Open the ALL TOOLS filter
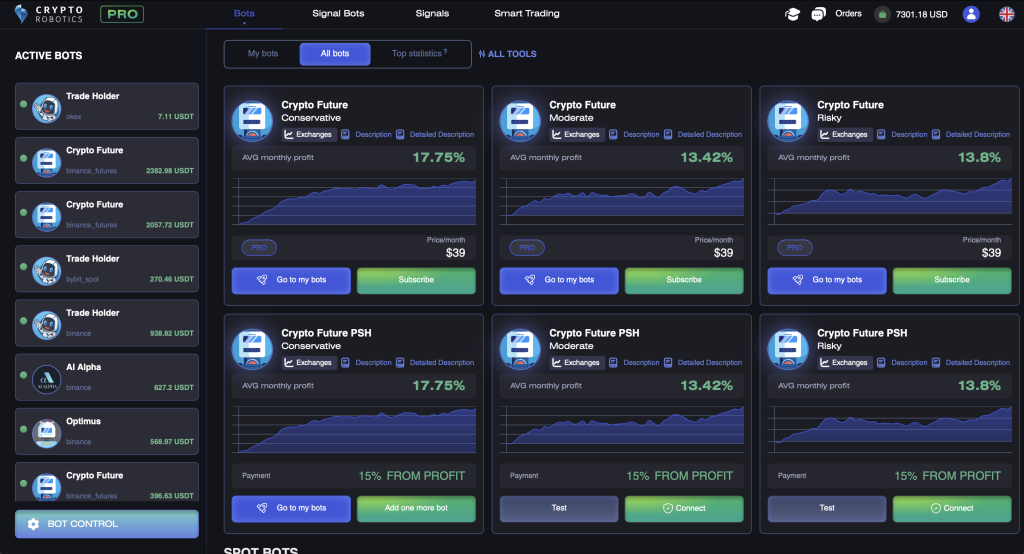 507,54
